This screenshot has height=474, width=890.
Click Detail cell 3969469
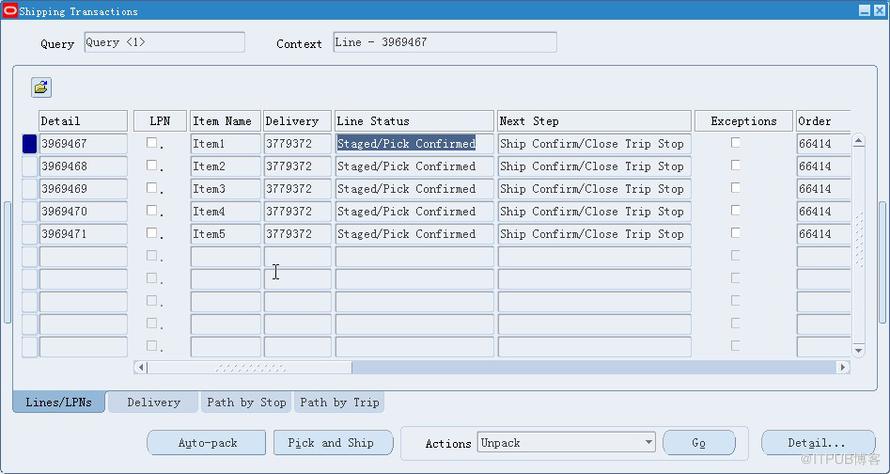83,189
